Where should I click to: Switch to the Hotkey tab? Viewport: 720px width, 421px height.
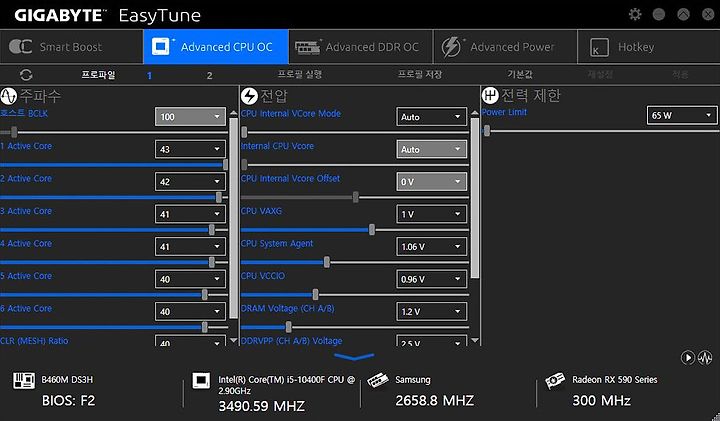coord(648,47)
